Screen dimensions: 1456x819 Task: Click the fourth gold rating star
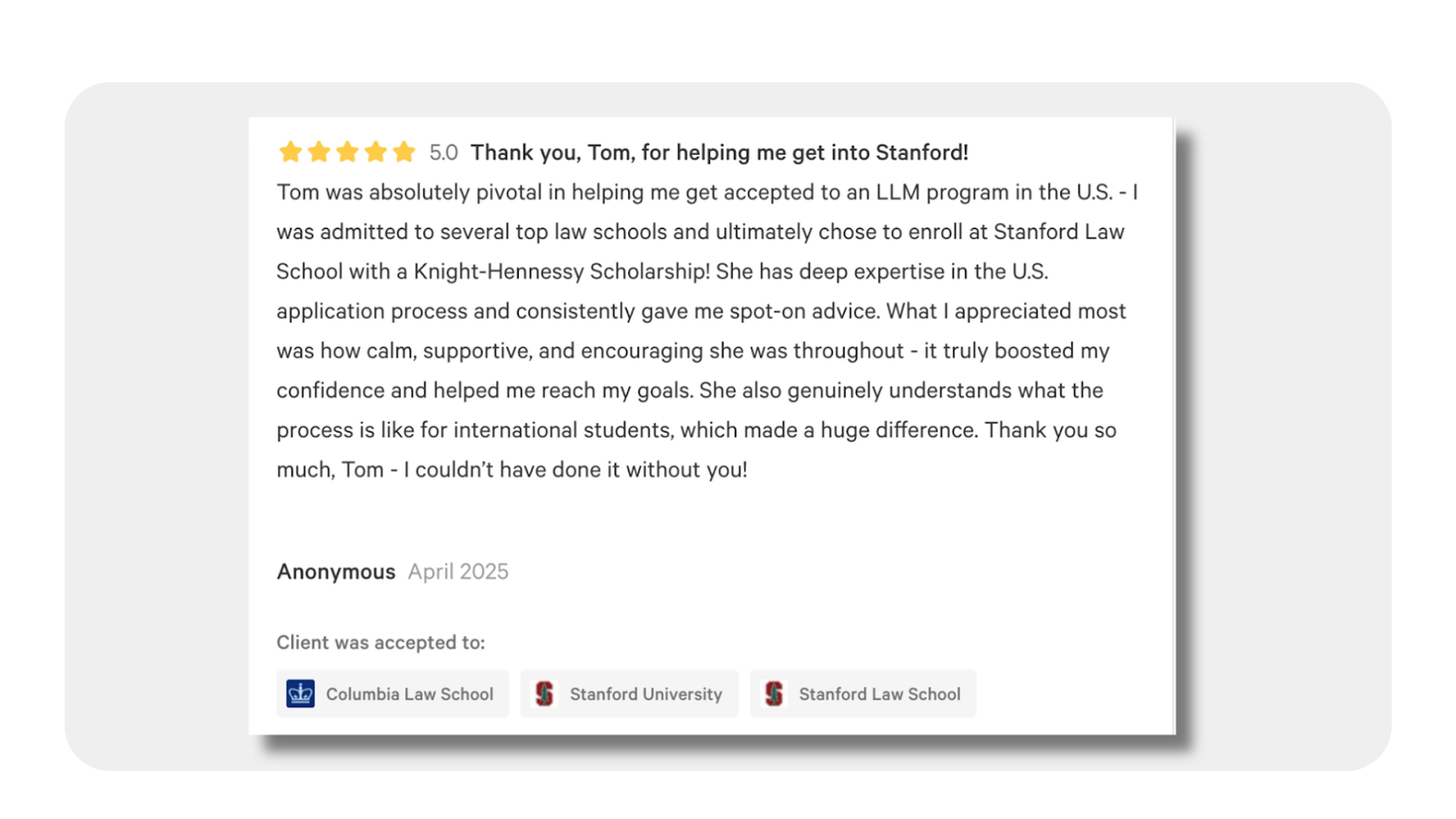tap(375, 152)
